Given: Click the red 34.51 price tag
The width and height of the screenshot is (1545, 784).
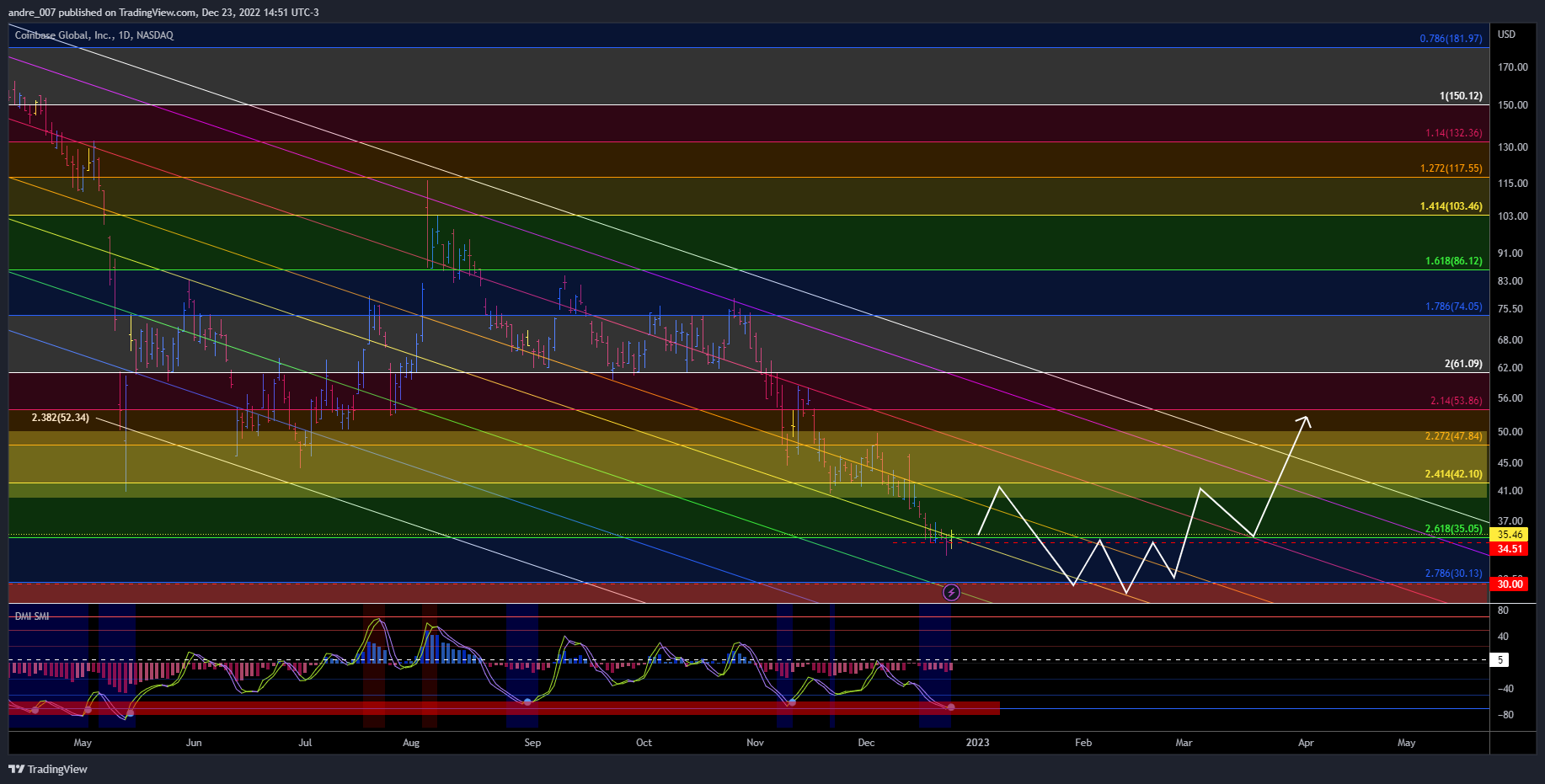Looking at the screenshot, I should tap(1510, 549).
